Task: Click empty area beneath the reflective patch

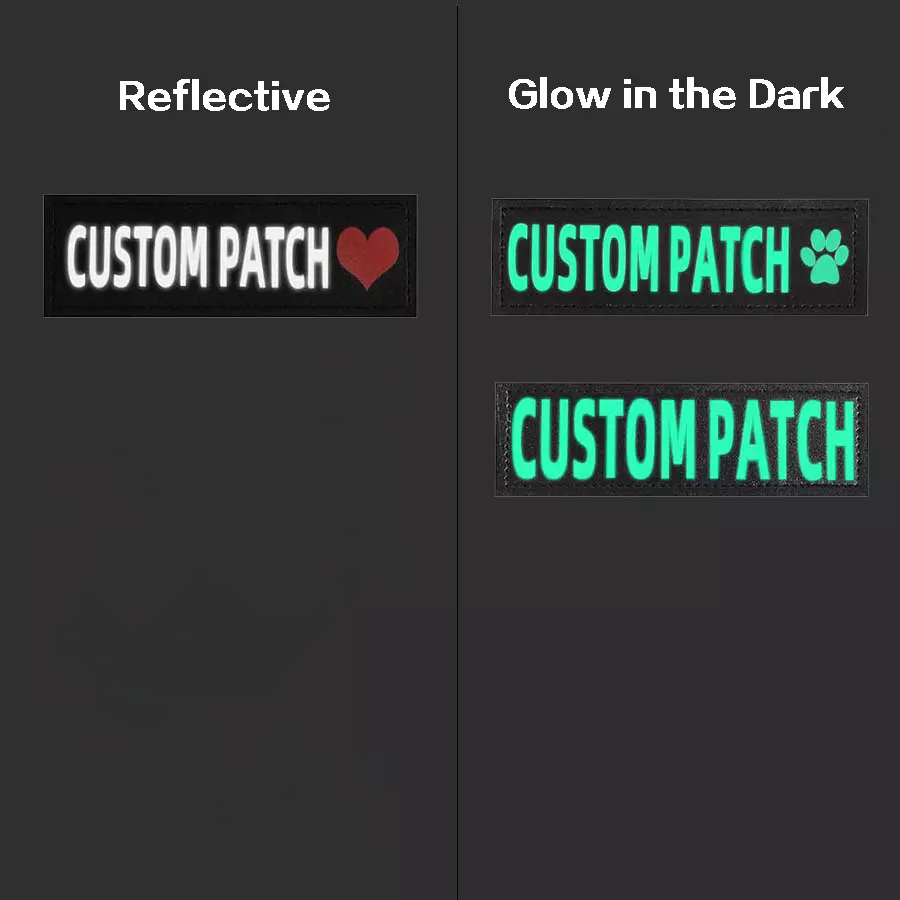Action: (230, 574)
